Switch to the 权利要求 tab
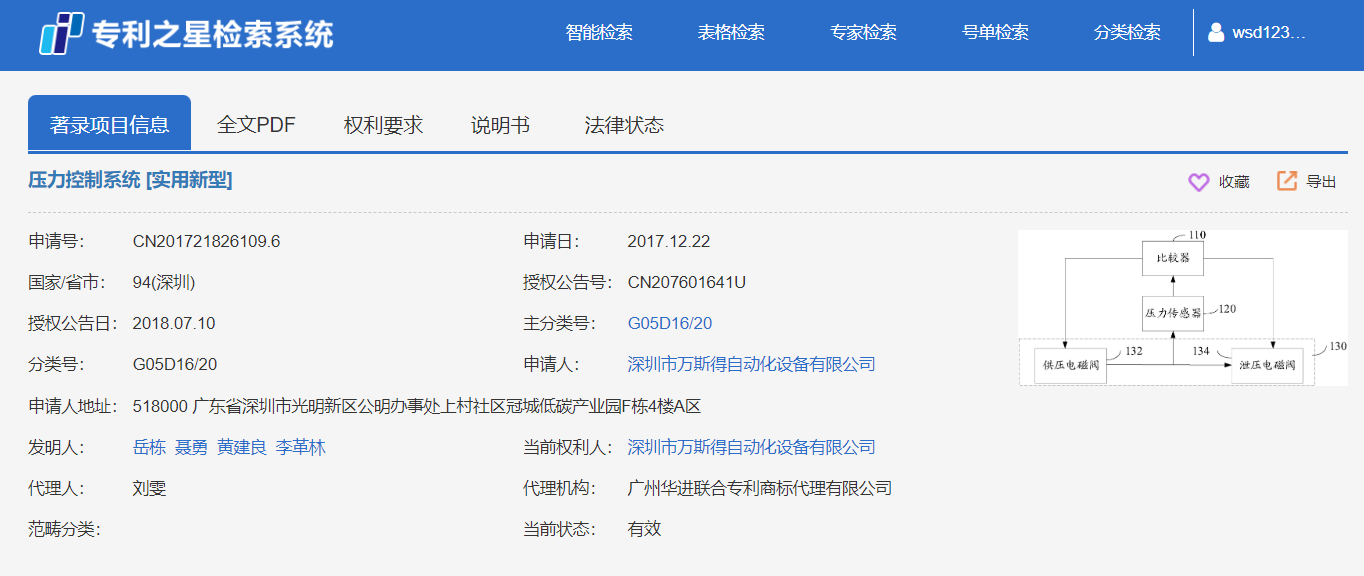The height and width of the screenshot is (576, 1364). (x=384, y=125)
